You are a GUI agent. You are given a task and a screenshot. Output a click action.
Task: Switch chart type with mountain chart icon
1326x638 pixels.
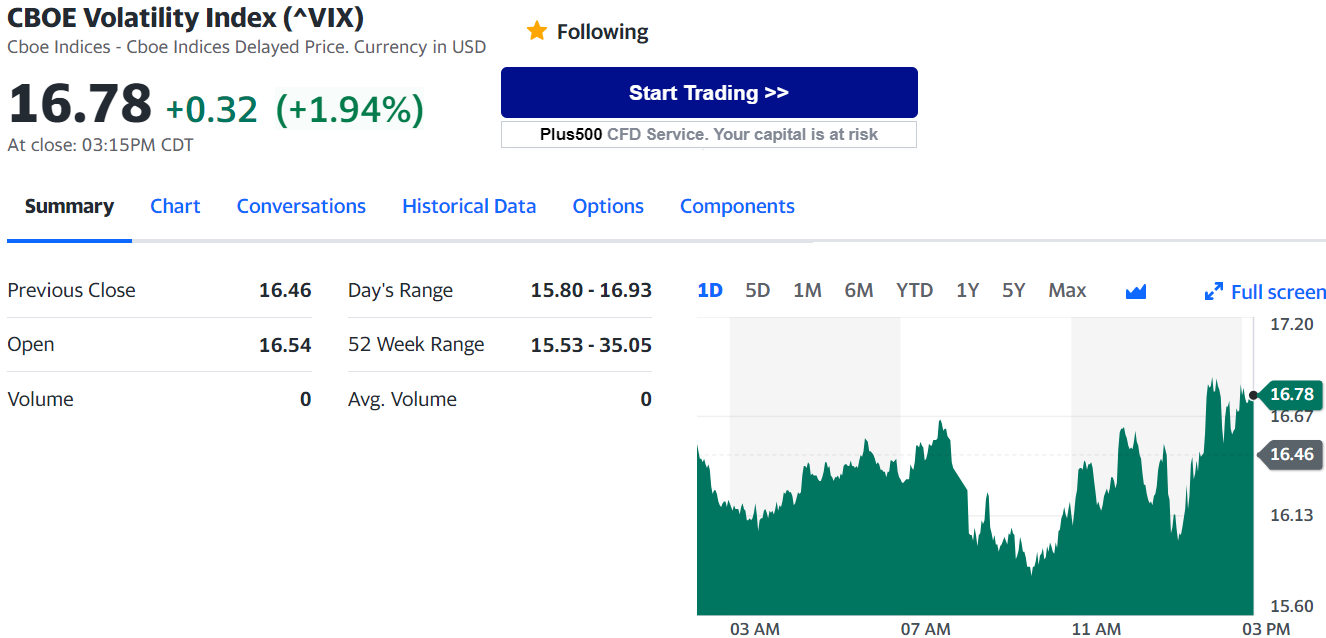click(1135, 292)
